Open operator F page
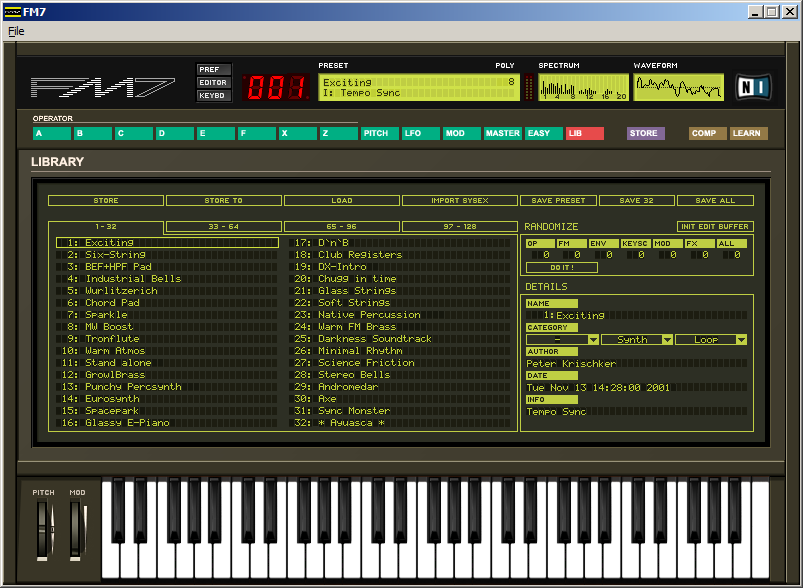This screenshot has height=588, width=803. click(257, 133)
